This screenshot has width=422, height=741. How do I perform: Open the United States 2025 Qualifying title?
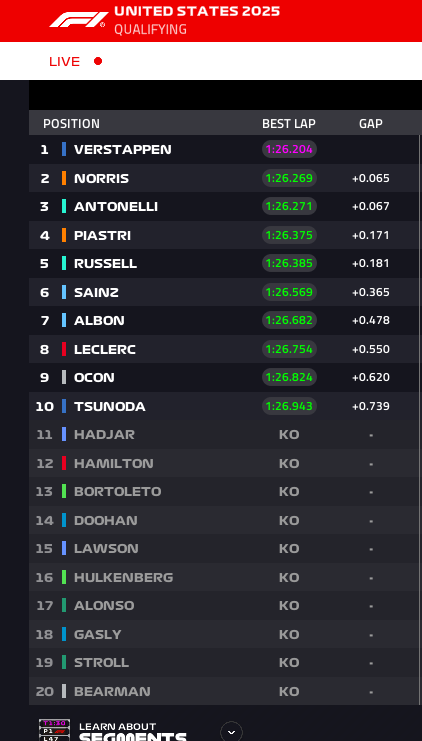point(197,20)
